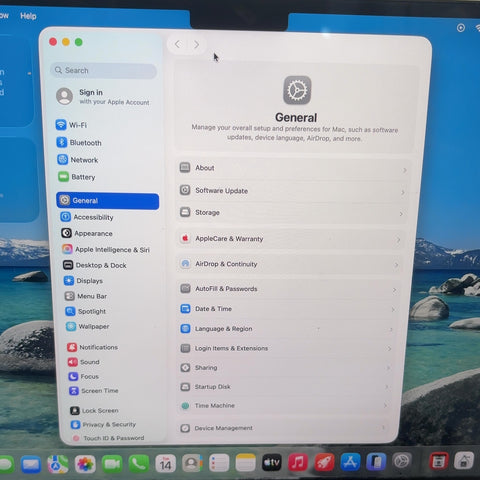Open Sound settings

tap(83, 362)
